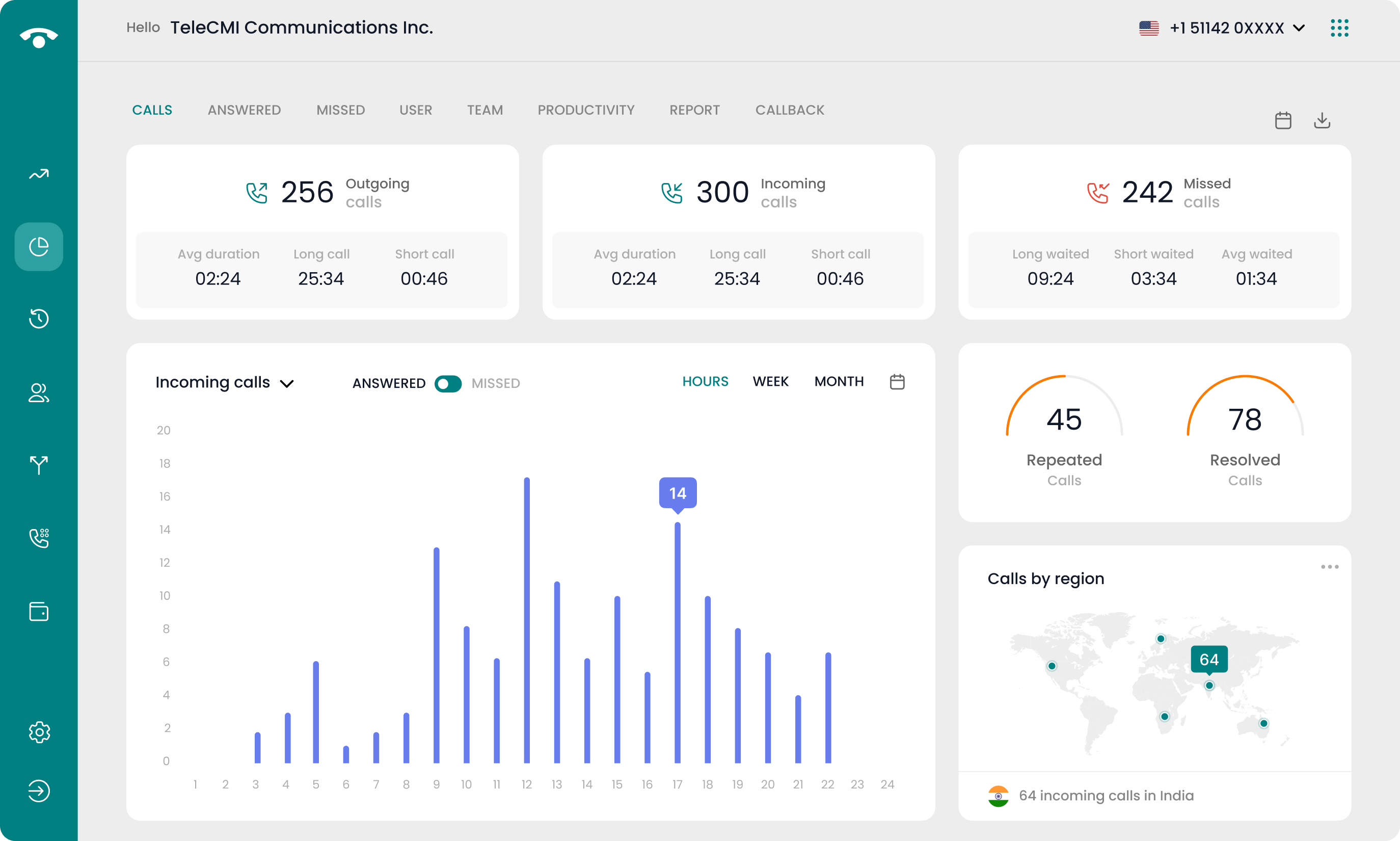Click the Calls by region heading
The height and width of the screenshot is (841, 1400).
1045,579
